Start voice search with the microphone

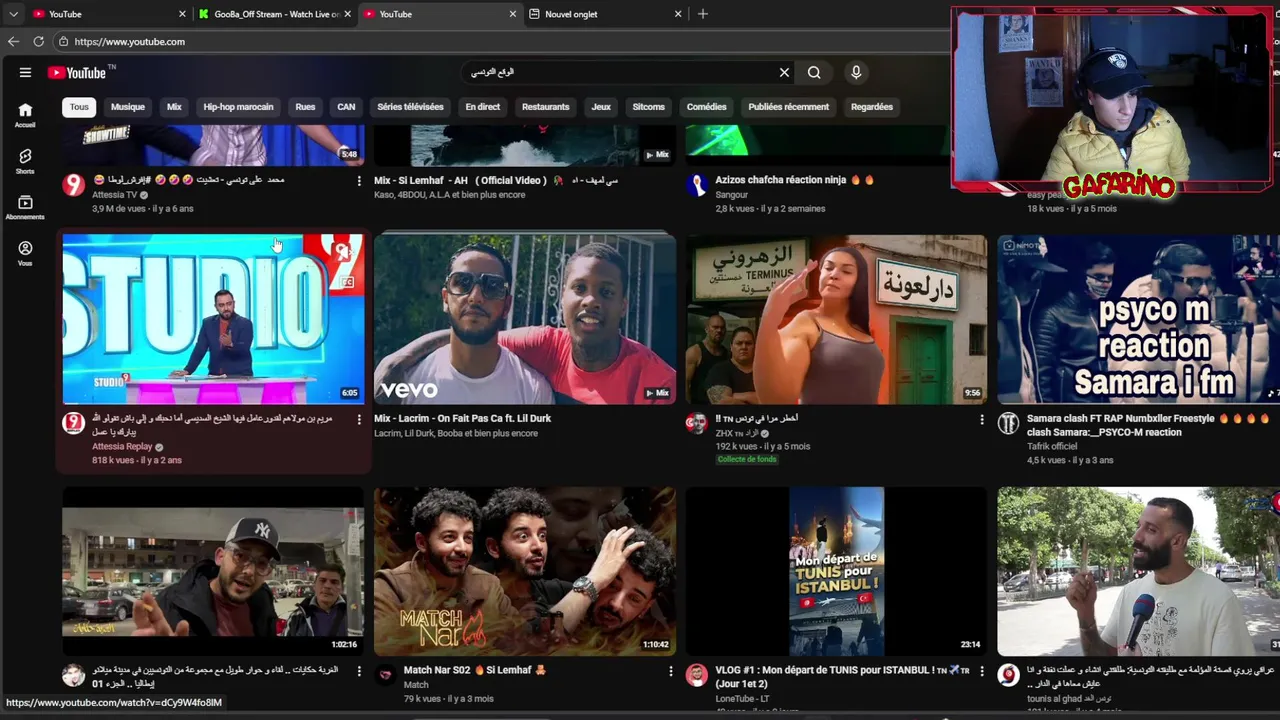tap(856, 72)
